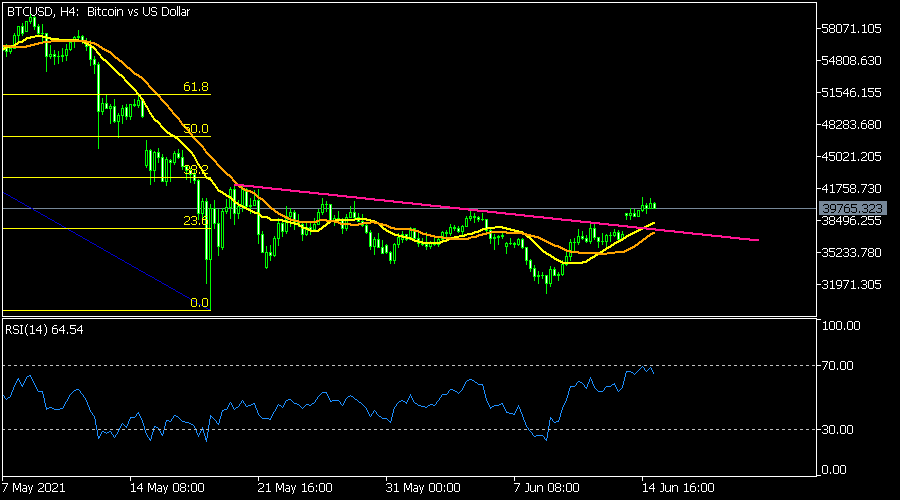Screen dimensions: 900x500
Task: Click the 51546.155 price axis label
Action: click(851, 92)
